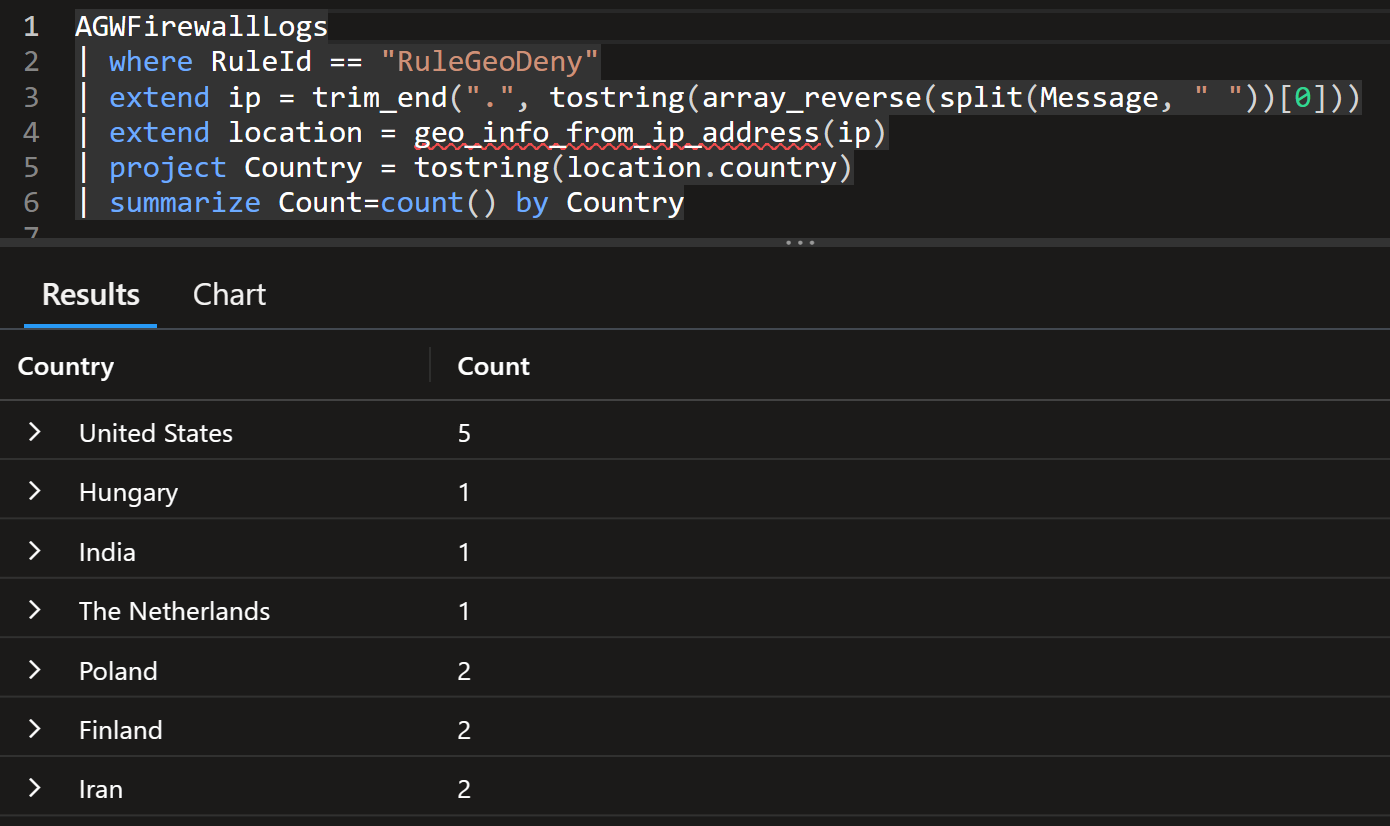Click AGWFirewallLogs table name in editor

tap(201, 26)
